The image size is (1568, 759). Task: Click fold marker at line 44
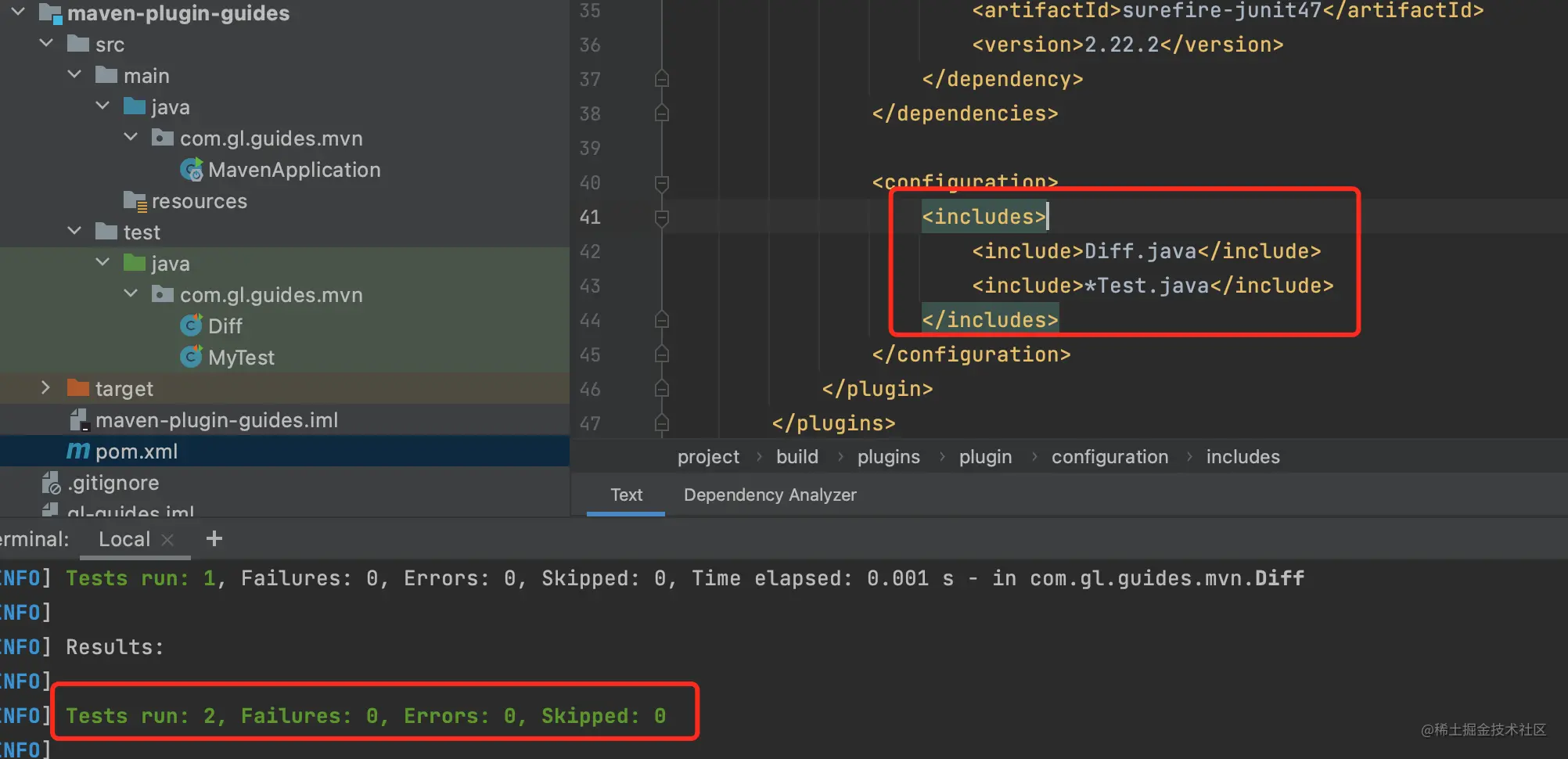coord(661,320)
